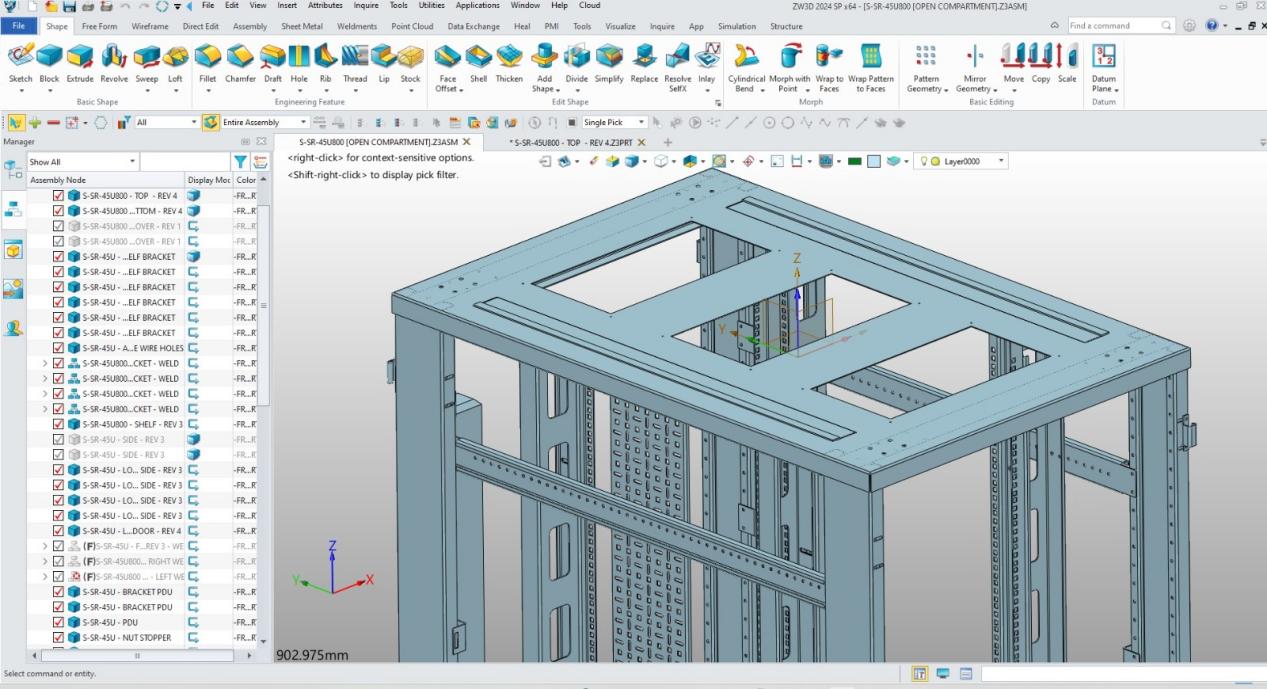Click the File button
This screenshot has height=689, width=1267.
19,26
